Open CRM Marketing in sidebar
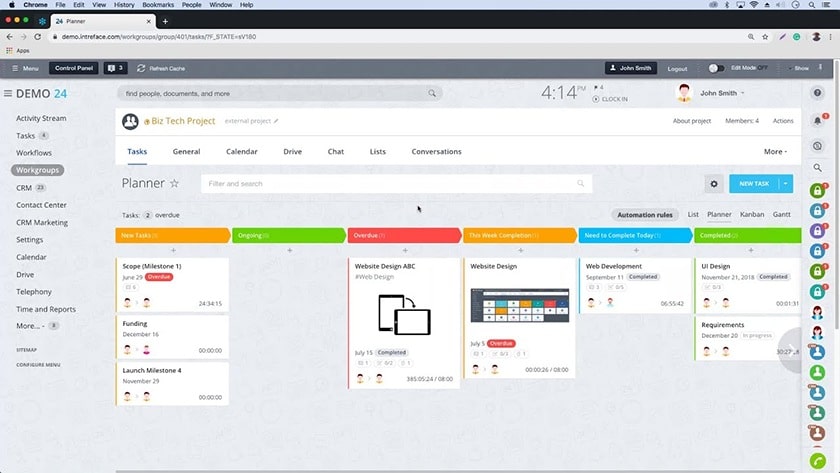The height and width of the screenshot is (473, 840). tap(42, 222)
